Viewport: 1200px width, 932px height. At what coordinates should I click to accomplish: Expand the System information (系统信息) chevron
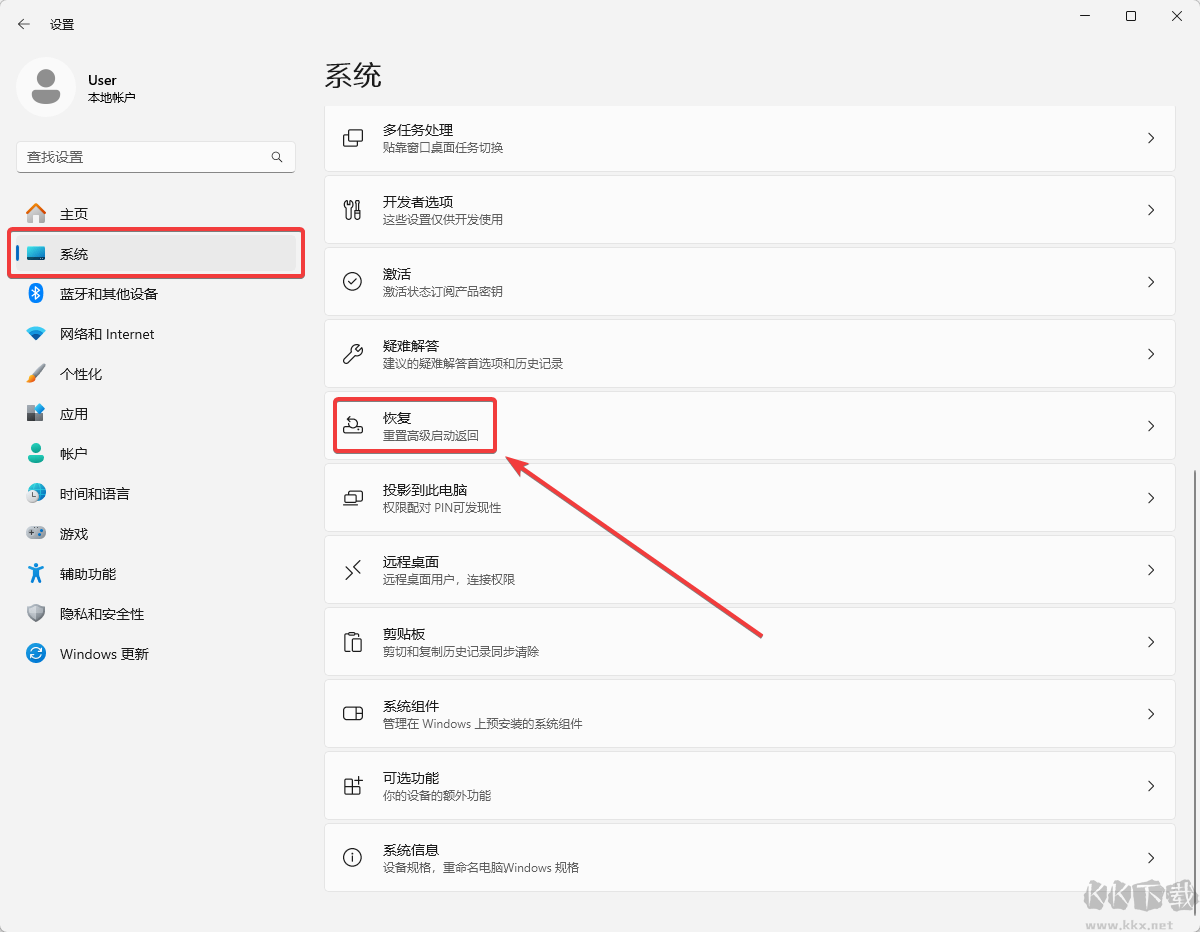point(1151,858)
